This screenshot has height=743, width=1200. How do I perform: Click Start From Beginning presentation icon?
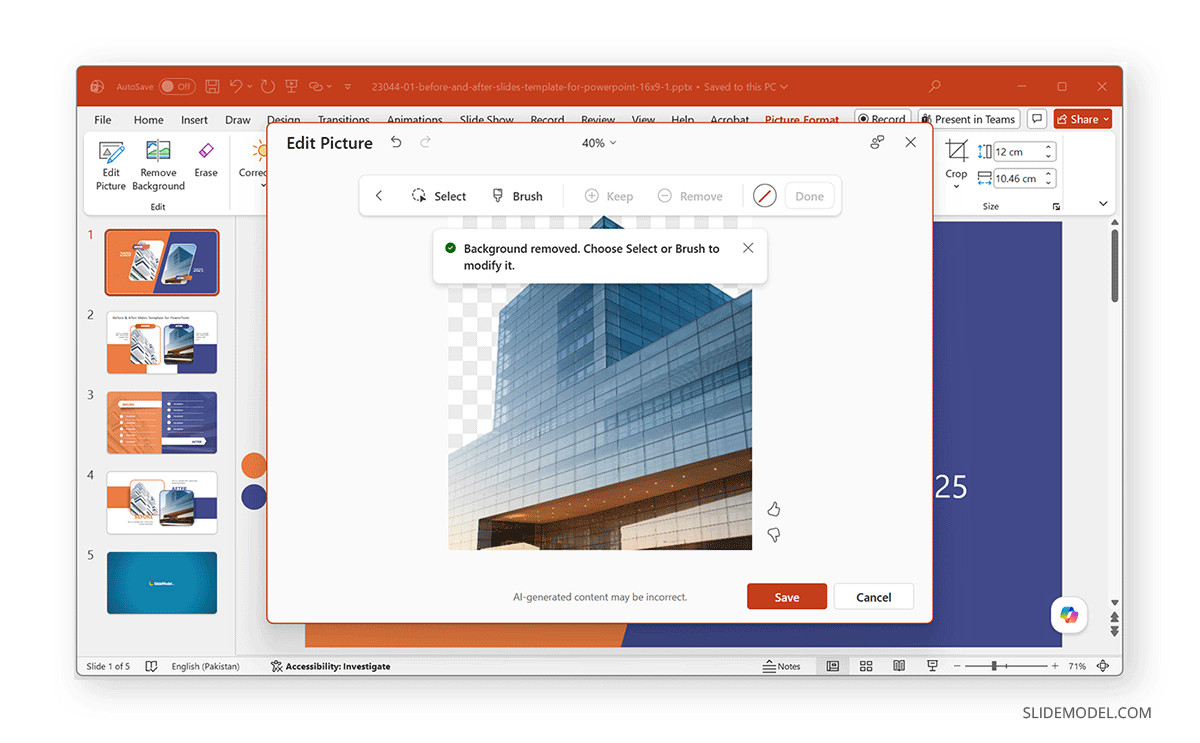pos(292,87)
